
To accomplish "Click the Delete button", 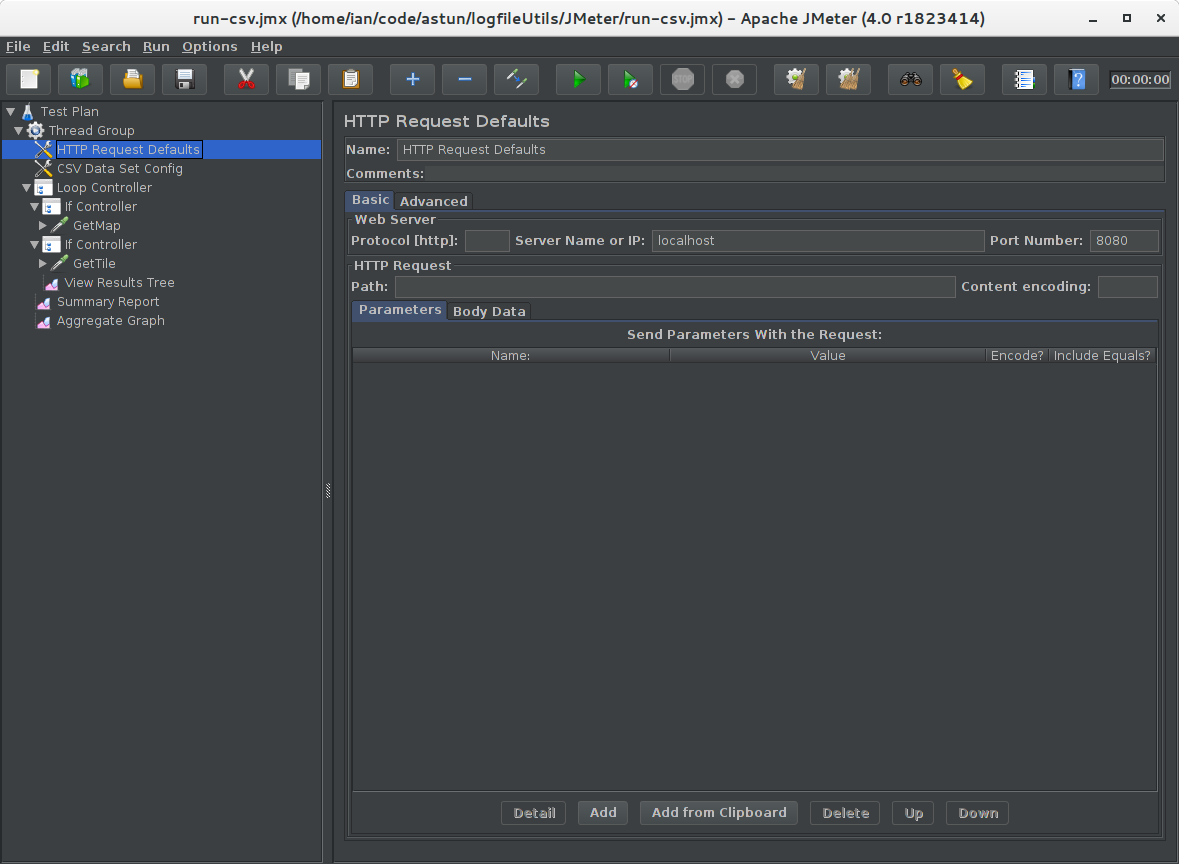I will point(845,813).
